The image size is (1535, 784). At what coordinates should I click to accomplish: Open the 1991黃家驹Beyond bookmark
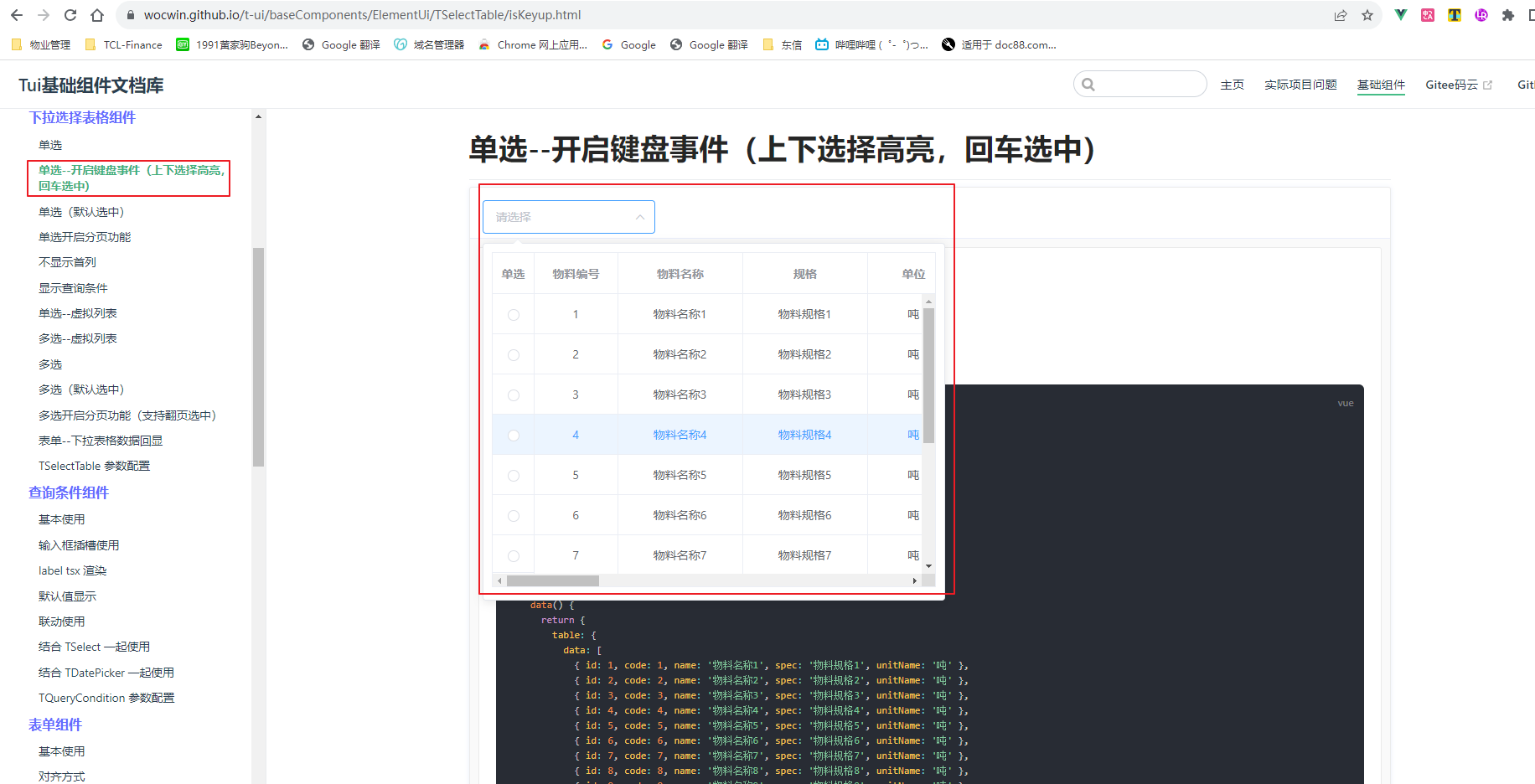coord(232,45)
